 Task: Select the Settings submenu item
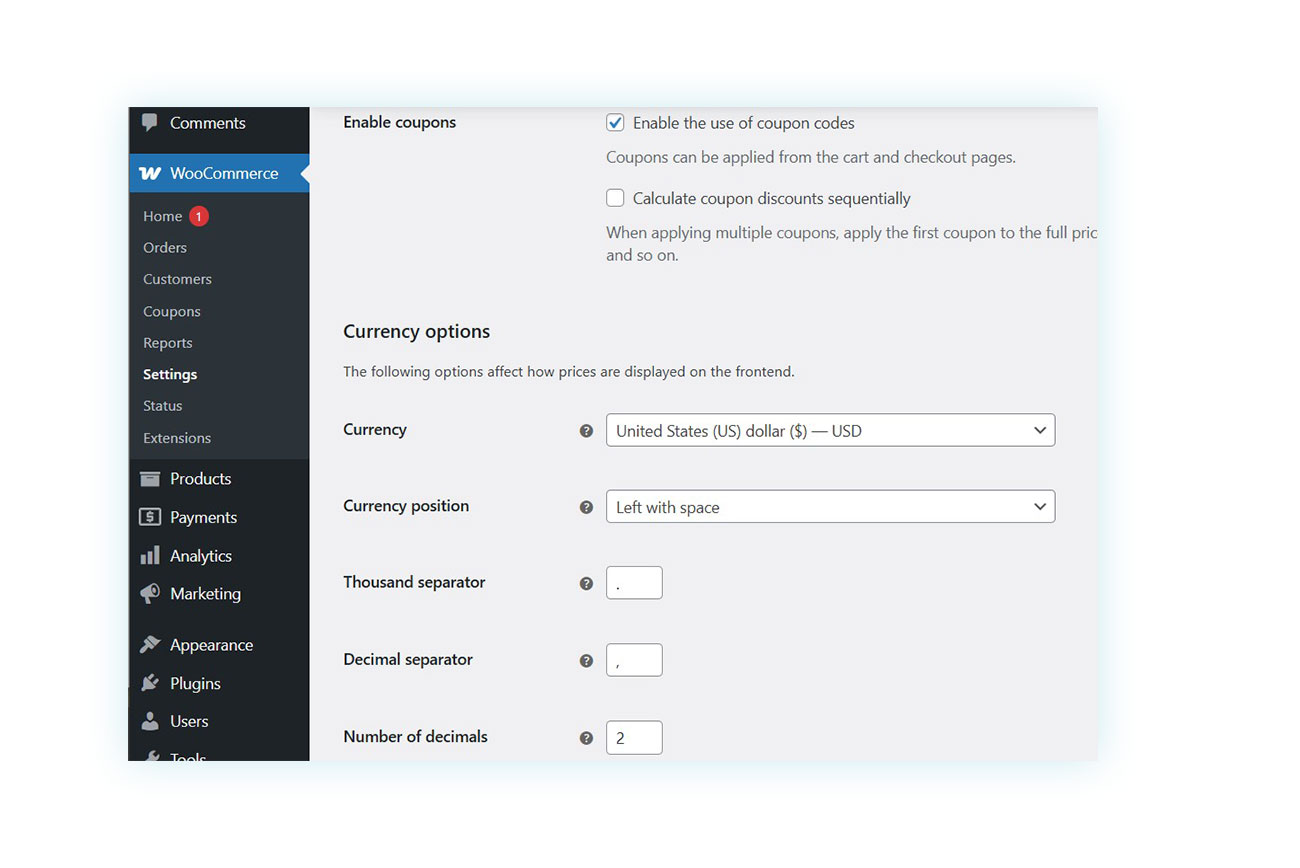click(x=170, y=374)
